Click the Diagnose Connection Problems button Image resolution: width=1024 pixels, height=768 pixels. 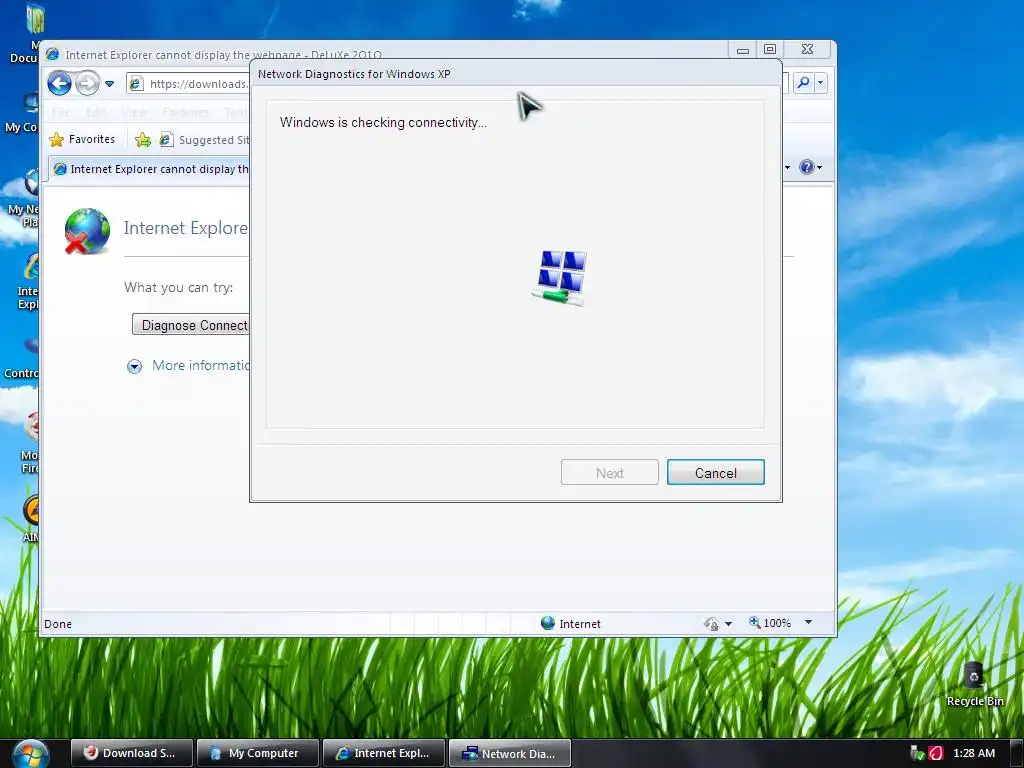coord(191,325)
